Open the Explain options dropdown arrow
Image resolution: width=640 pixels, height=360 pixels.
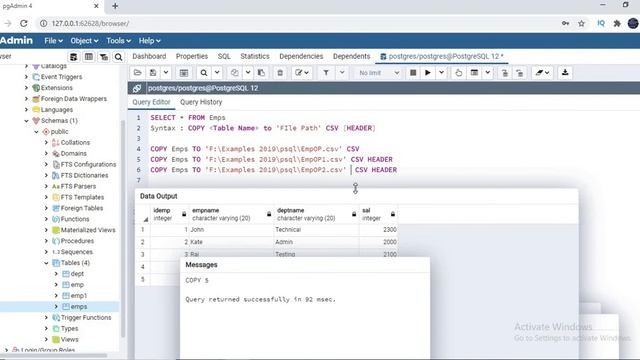point(487,73)
